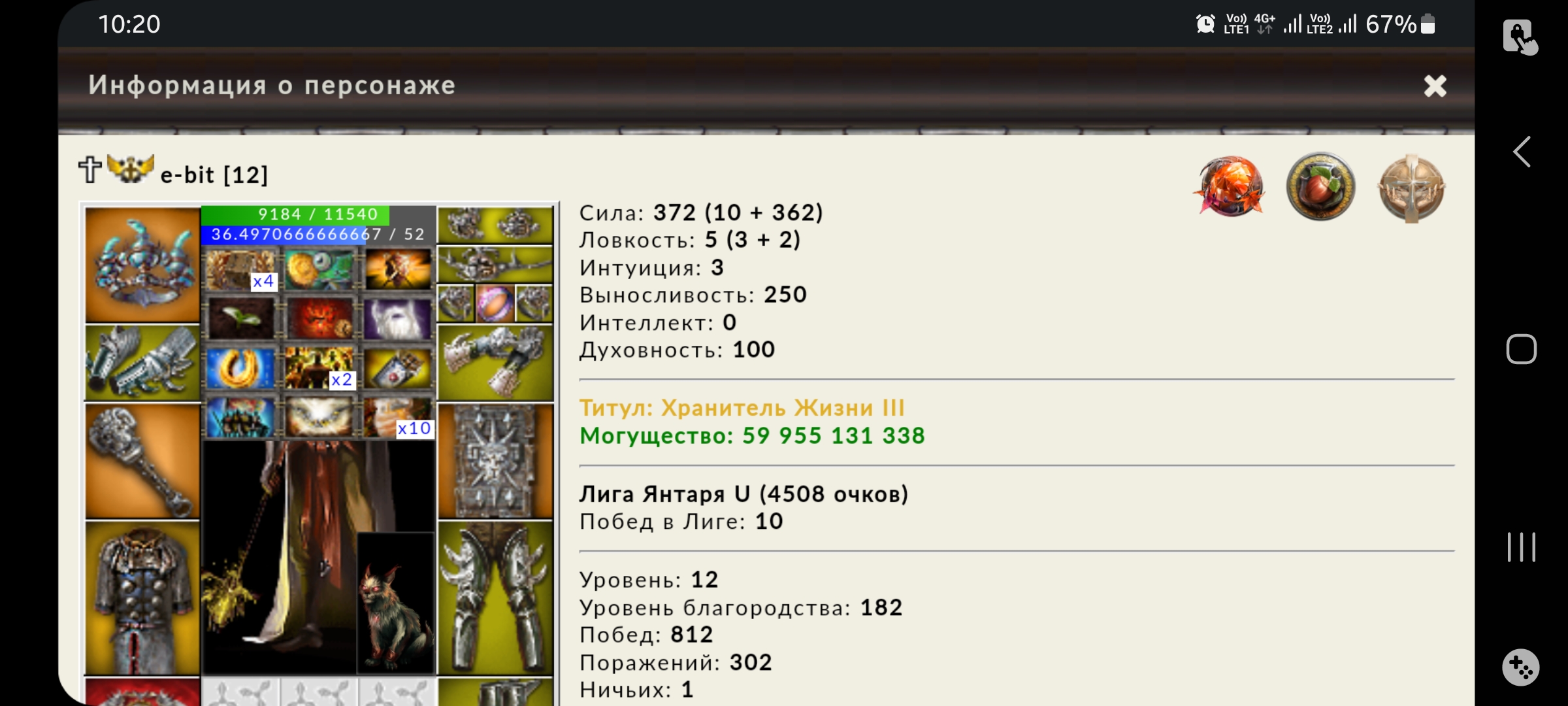Select the golden horseshoe buff icon
1568x706 pixels.
point(240,368)
